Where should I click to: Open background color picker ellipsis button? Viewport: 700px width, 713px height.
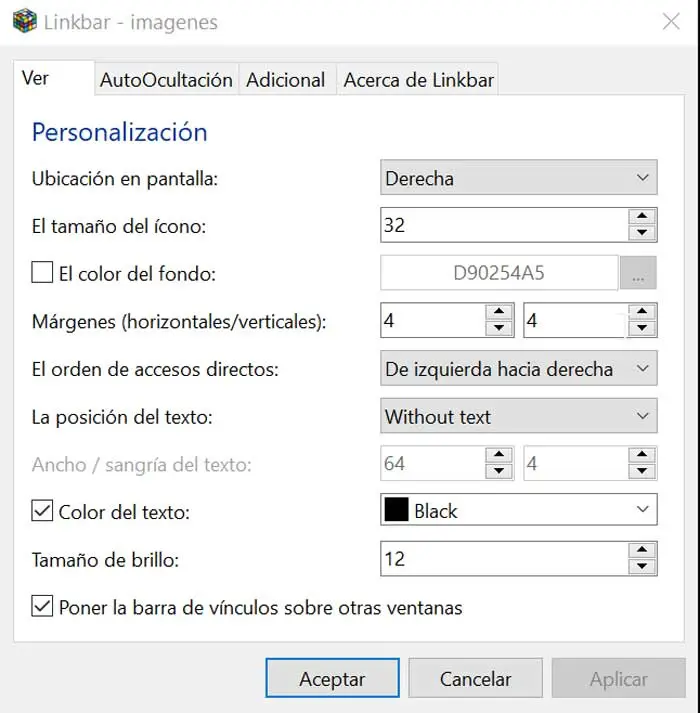click(638, 273)
